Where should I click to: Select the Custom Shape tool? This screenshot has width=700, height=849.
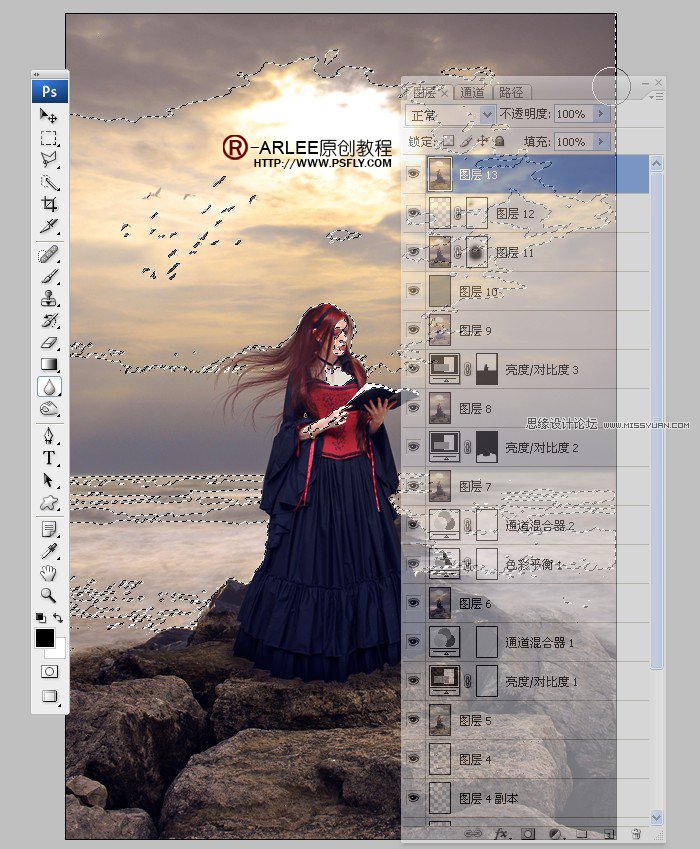tap(49, 502)
